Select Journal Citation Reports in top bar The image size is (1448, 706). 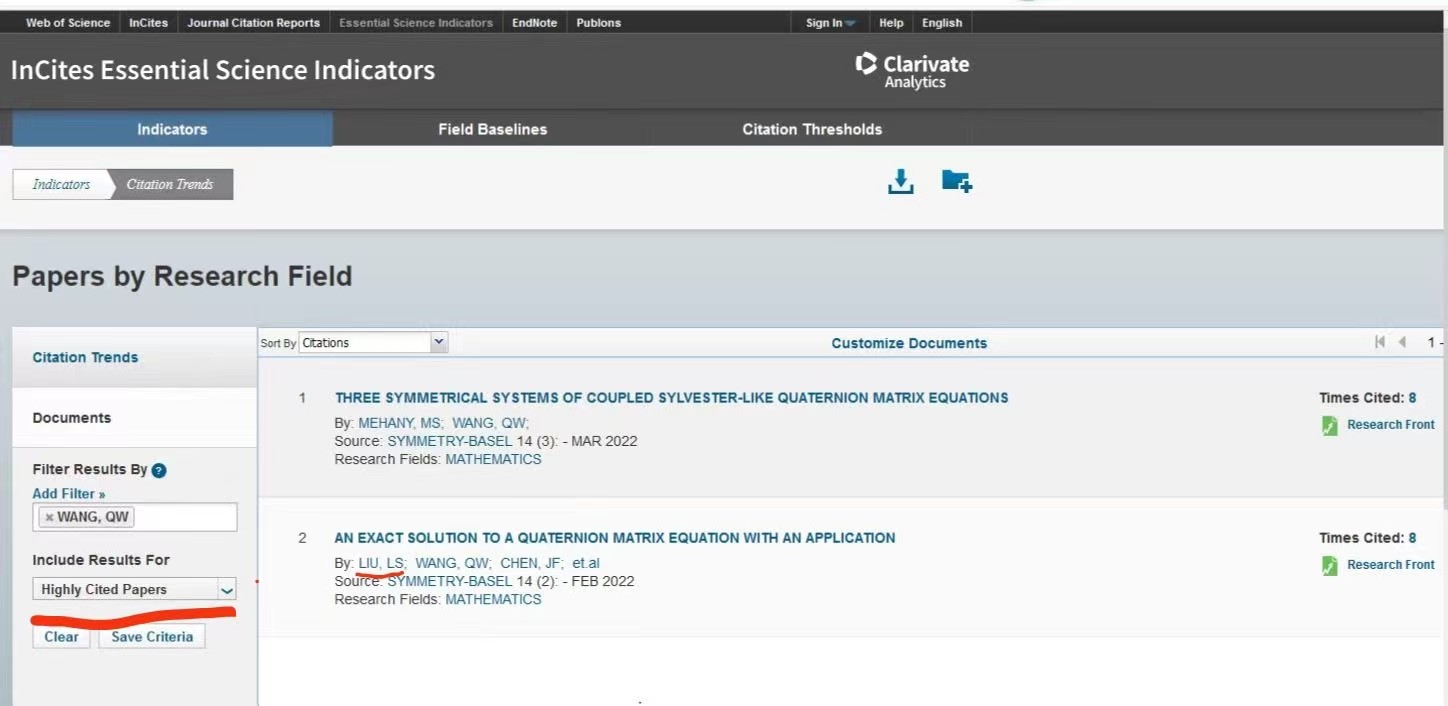253,23
